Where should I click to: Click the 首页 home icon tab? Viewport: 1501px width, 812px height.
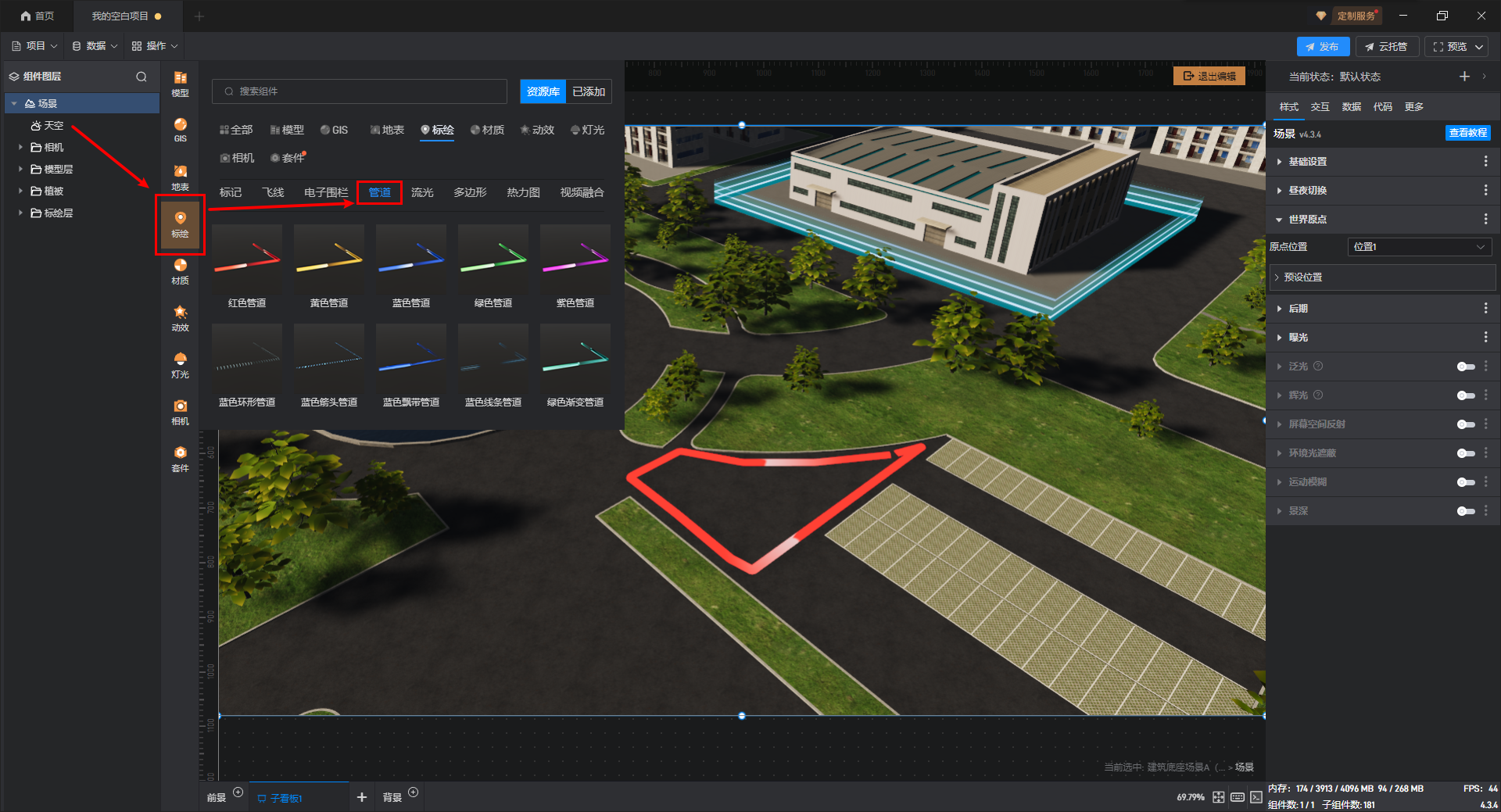pos(37,16)
